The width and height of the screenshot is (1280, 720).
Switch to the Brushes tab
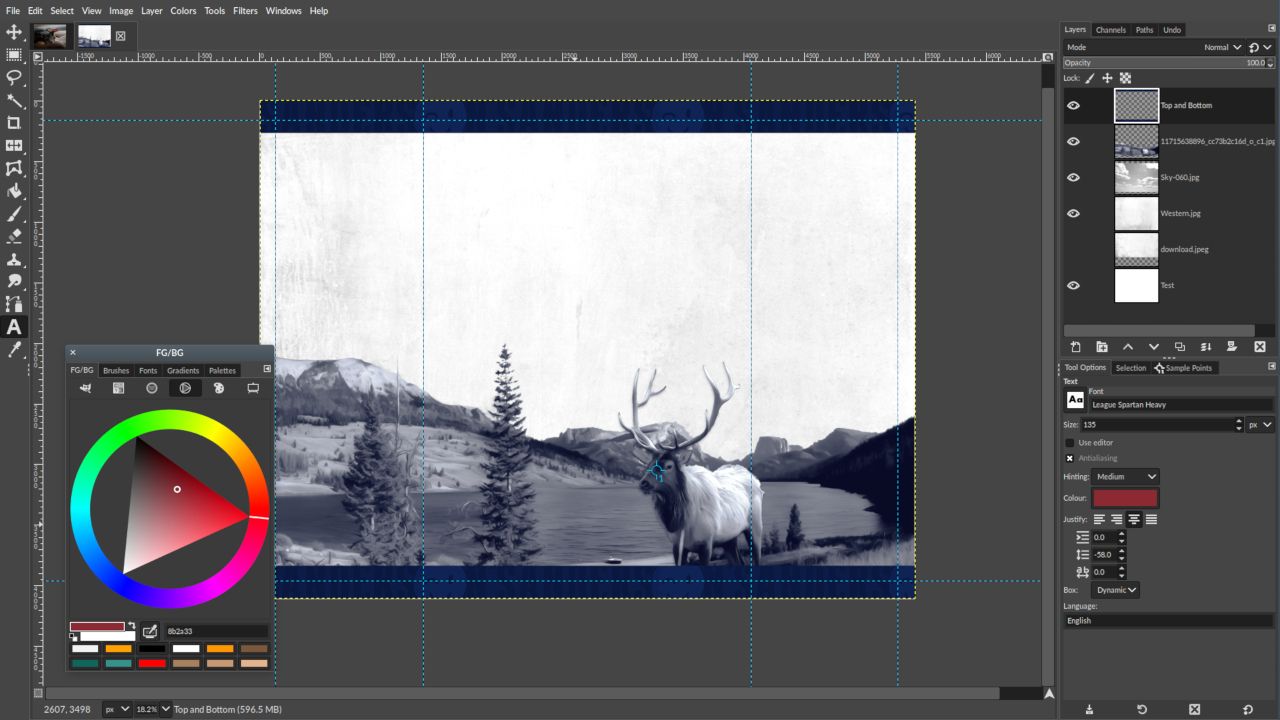[116, 370]
